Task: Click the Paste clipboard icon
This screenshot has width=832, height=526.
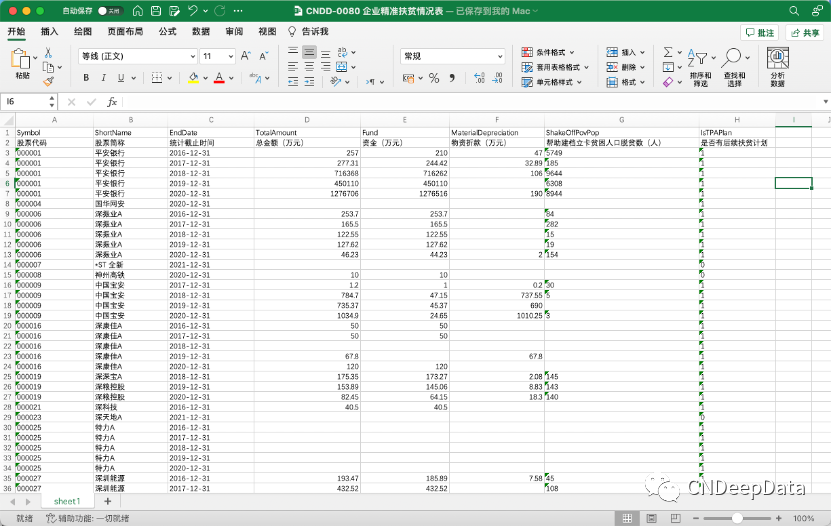Action: coord(20,58)
